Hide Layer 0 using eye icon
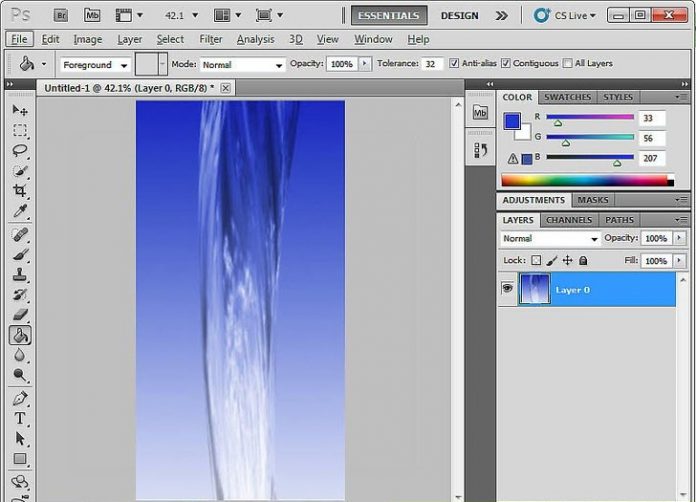Viewport: 696px width, 502px height. tap(507, 289)
